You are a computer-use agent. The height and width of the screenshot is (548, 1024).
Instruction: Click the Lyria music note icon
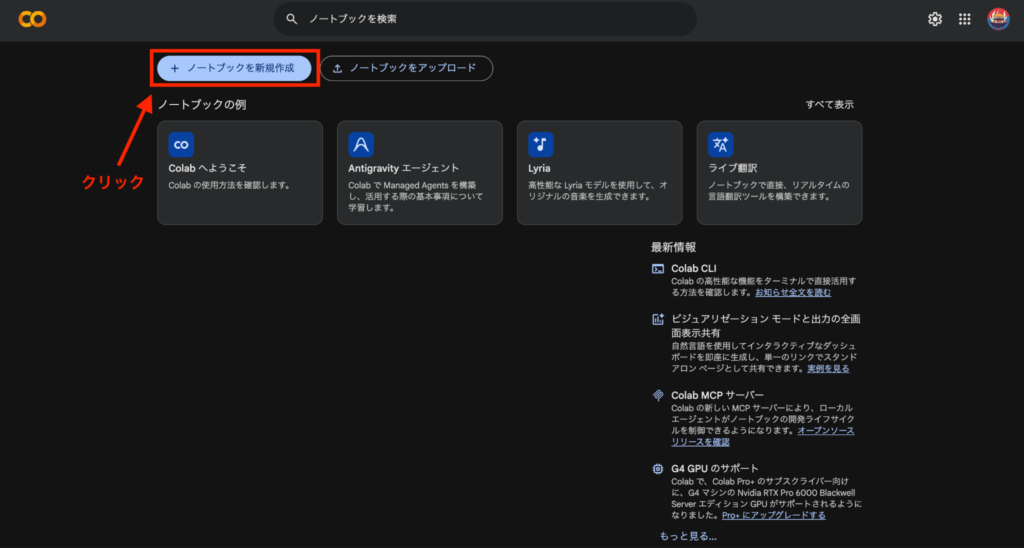pos(541,145)
